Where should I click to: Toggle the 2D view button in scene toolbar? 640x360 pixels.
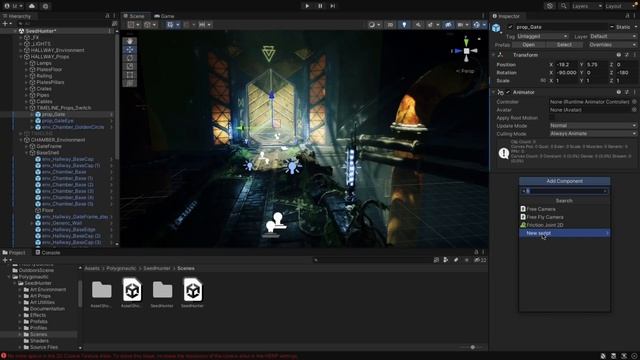[390, 24]
